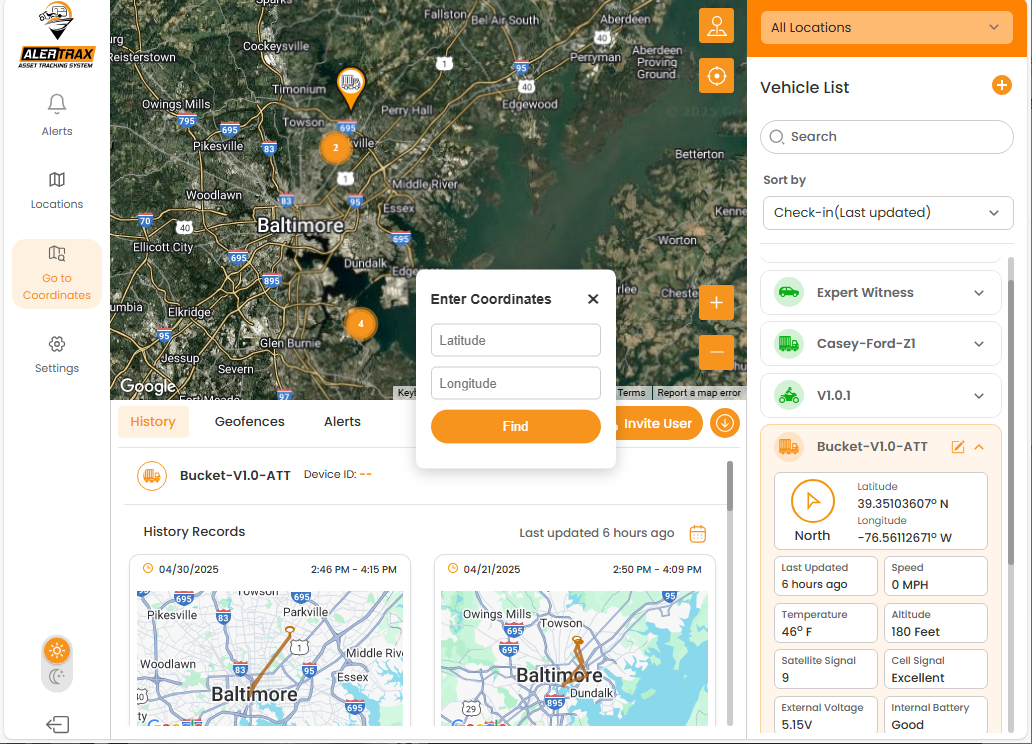Click the orange add vehicle plus icon
Image resolution: width=1032 pixels, height=744 pixels.
pyautogui.click(x=1001, y=86)
